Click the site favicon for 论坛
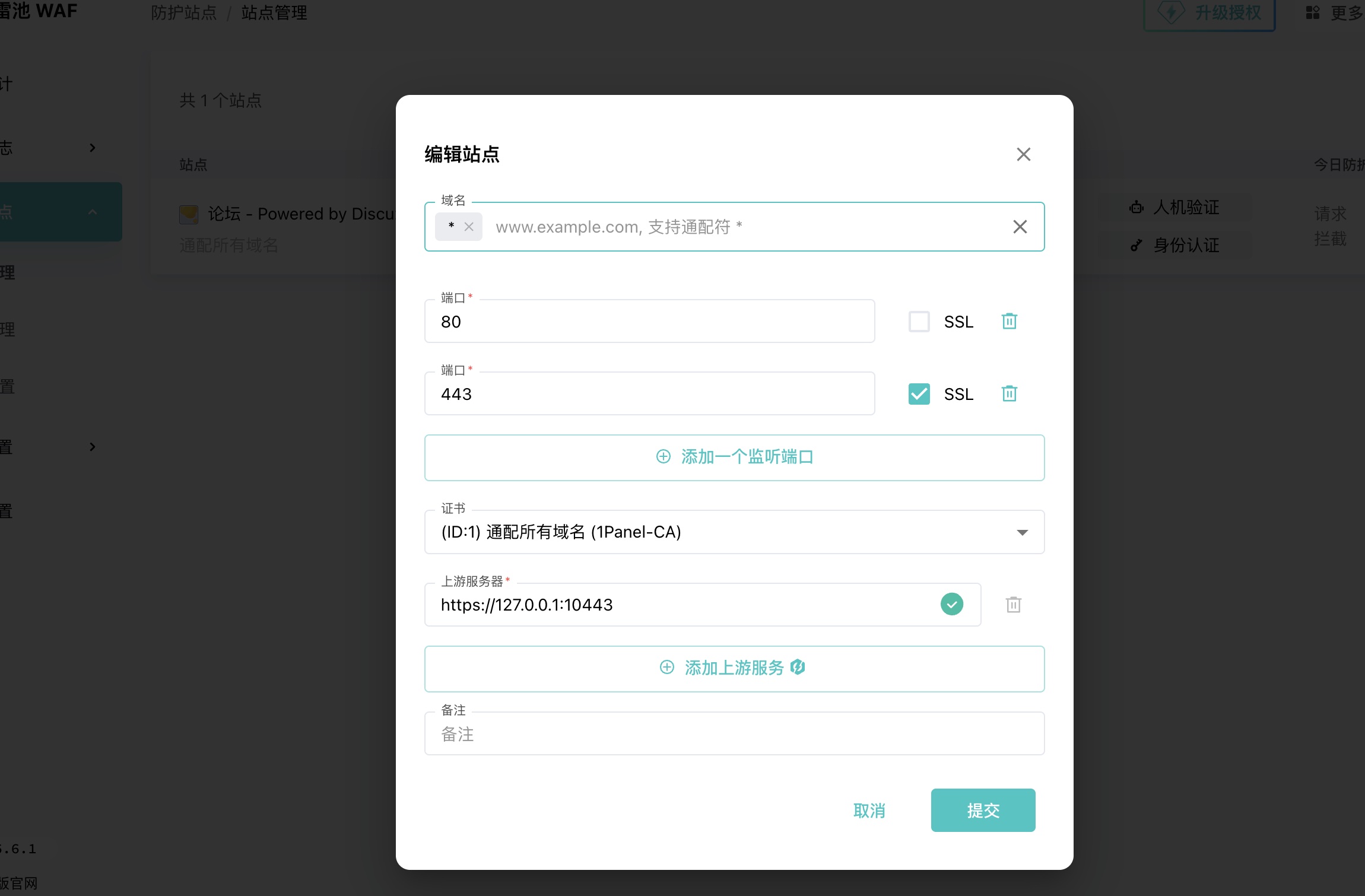 point(189,214)
